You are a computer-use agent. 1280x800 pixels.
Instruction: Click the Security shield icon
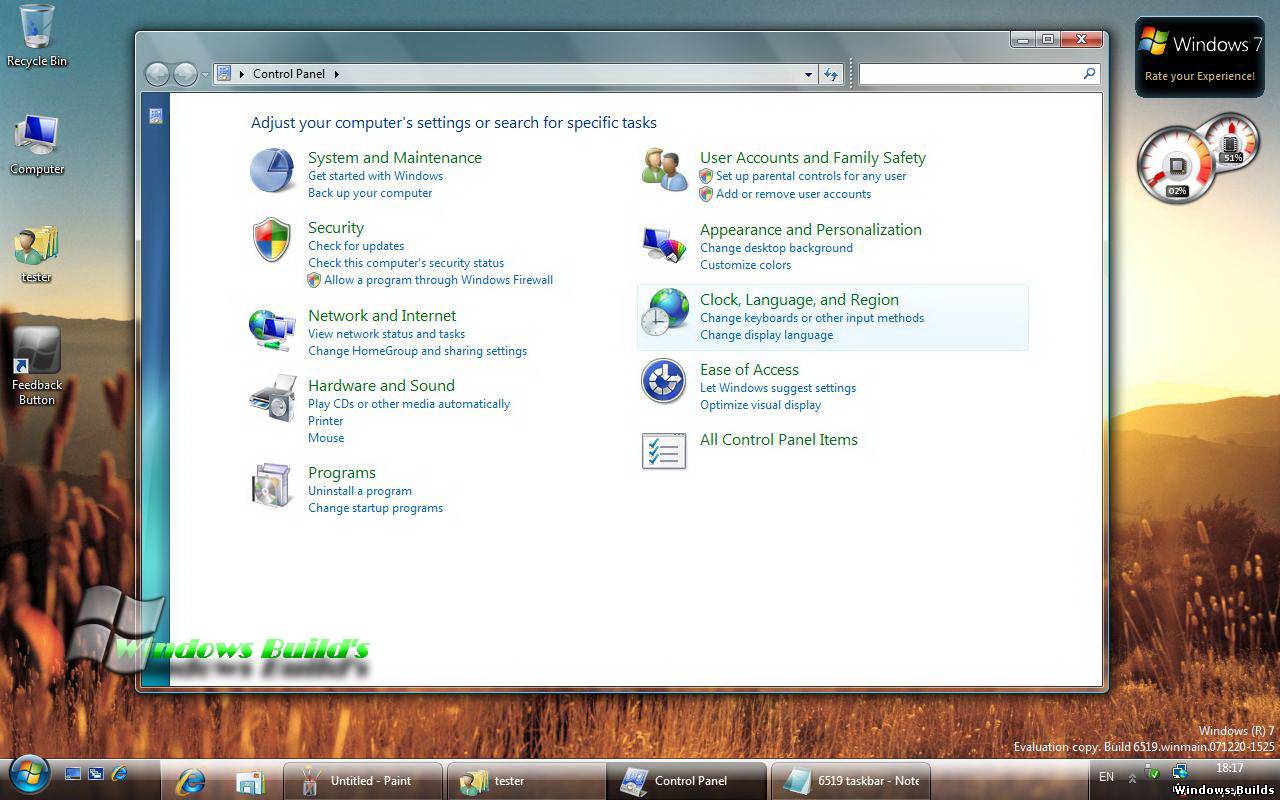(x=271, y=240)
